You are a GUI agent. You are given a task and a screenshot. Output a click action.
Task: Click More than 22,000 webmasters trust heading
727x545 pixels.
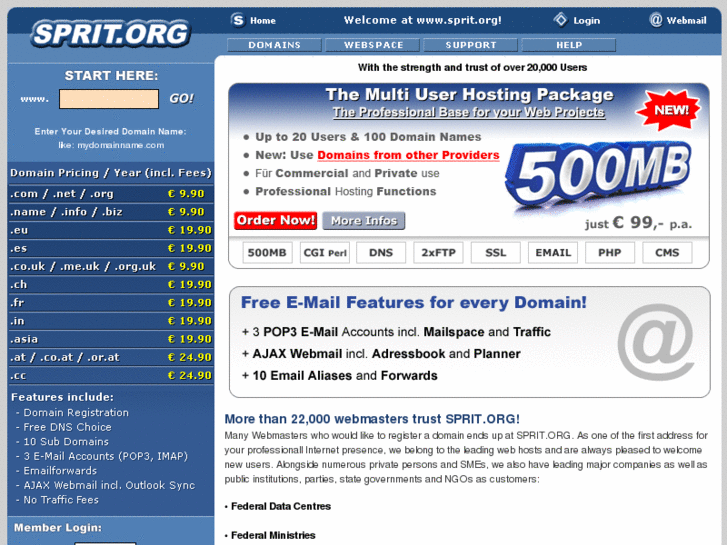coord(372,419)
